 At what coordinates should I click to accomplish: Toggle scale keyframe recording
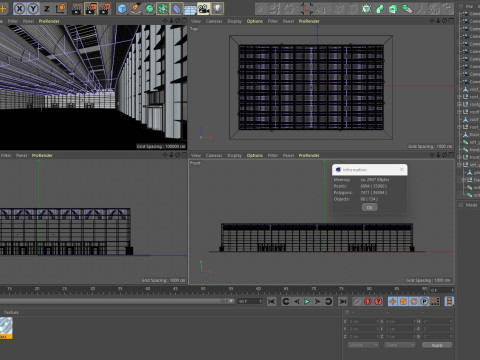pos(403,302)
